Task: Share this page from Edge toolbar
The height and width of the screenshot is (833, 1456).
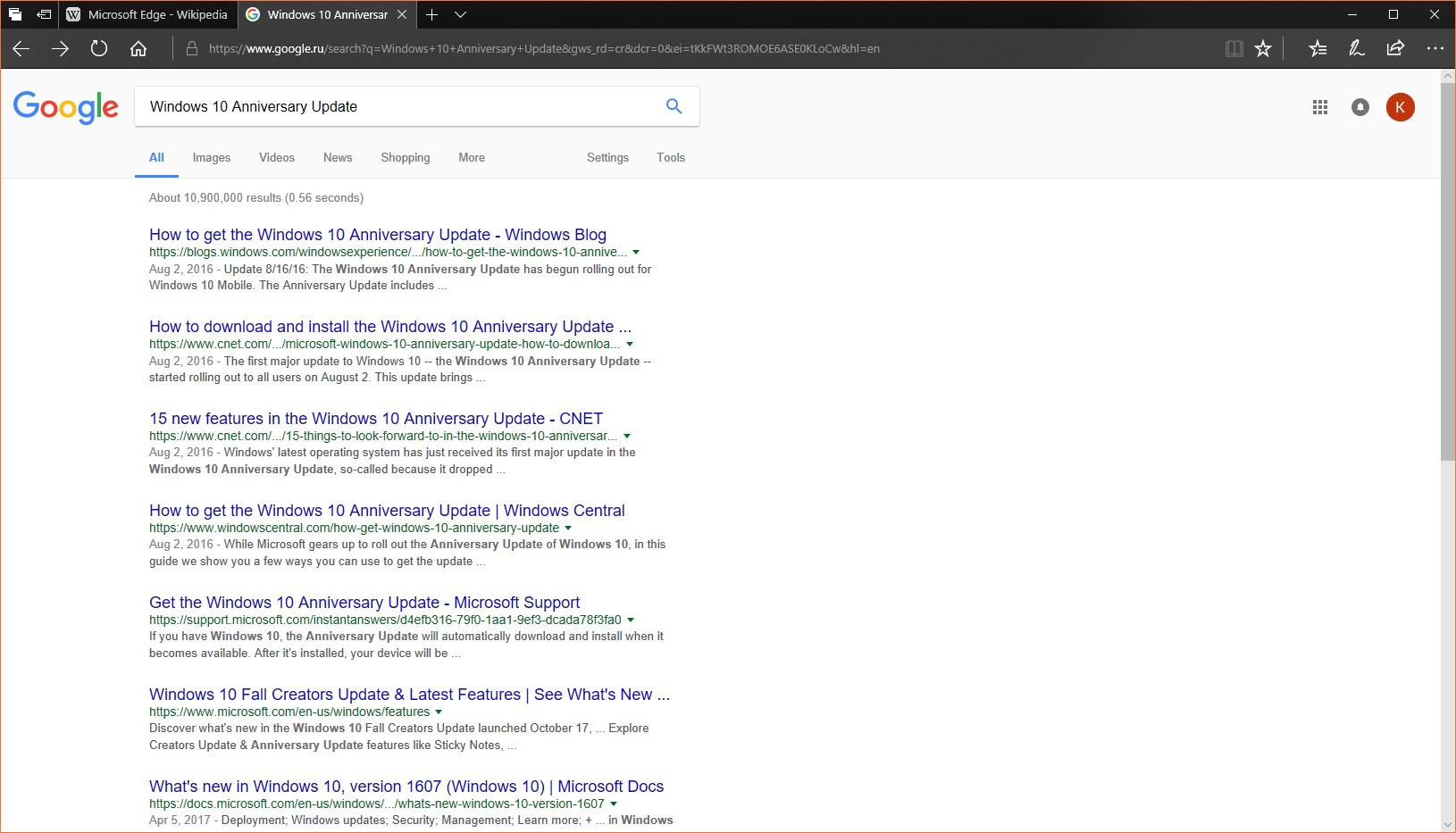Action: 1395,49
